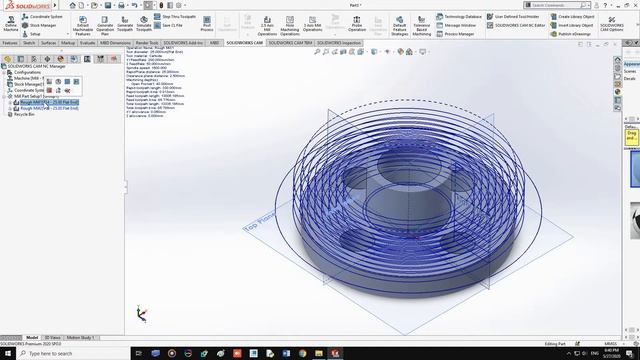Click the Undo arrow icon
640x360 pixels.
(134, 5)
